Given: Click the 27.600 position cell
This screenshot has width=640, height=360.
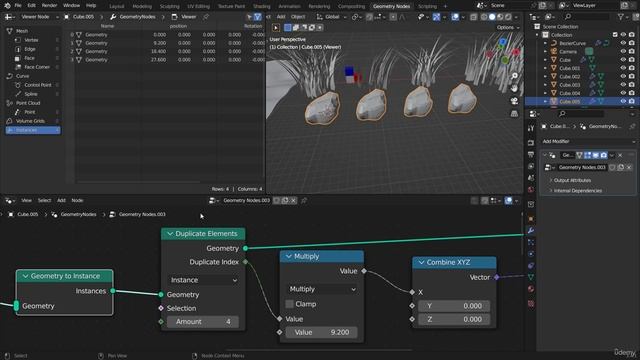Looking at the screenshot, I should 158,60.
